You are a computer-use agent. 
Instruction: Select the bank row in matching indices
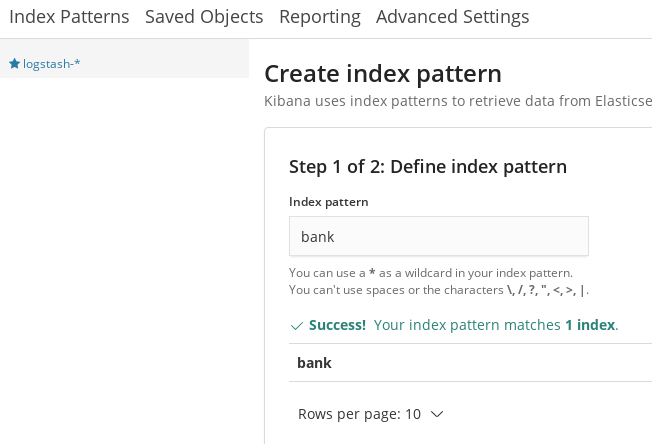point(470,363)
